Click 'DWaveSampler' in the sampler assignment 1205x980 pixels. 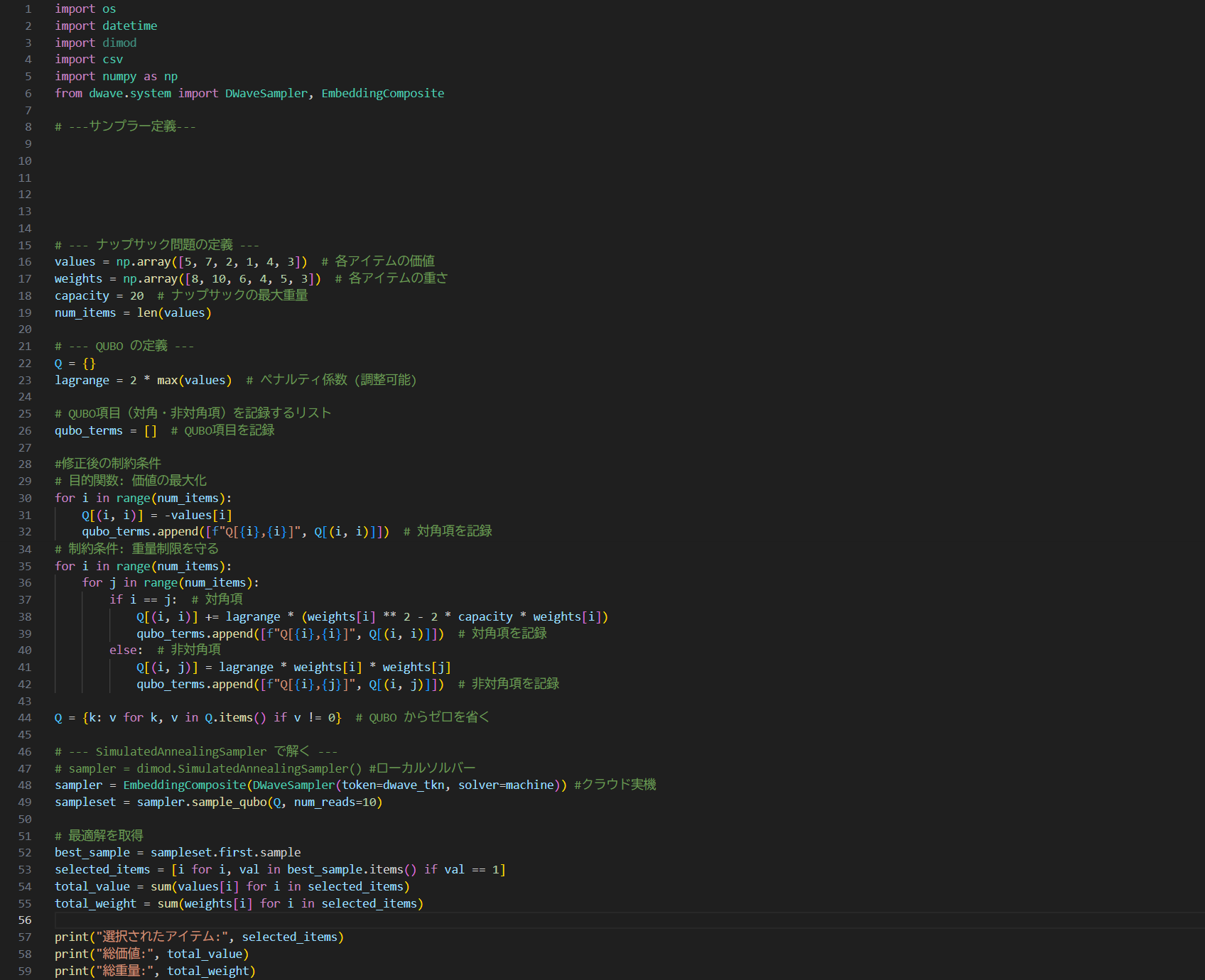[x=293, y=785]
